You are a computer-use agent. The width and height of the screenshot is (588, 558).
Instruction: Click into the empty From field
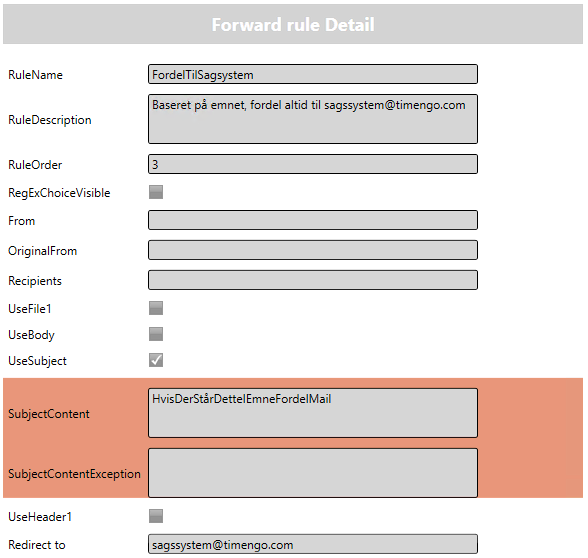click(313, 220)
